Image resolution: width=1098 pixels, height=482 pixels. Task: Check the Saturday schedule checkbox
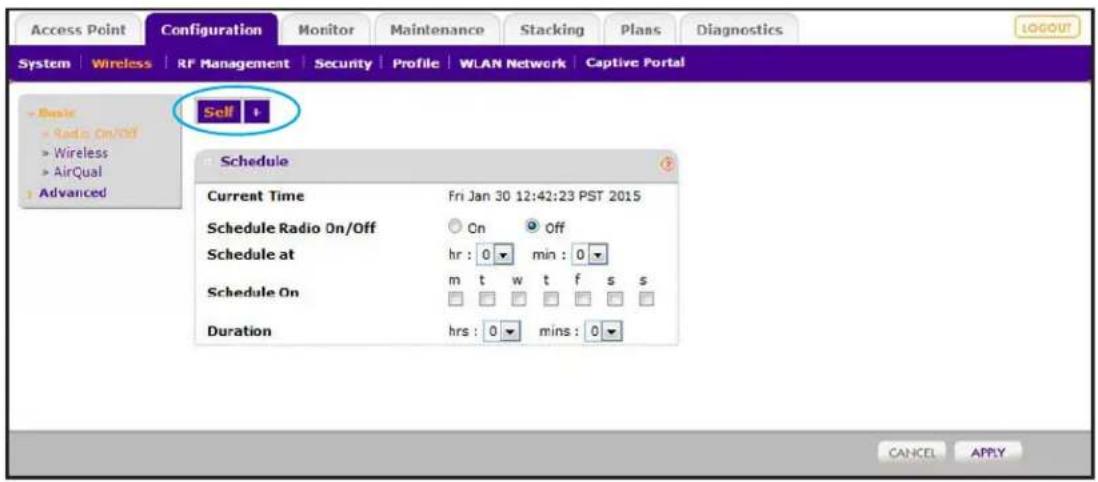614,299
